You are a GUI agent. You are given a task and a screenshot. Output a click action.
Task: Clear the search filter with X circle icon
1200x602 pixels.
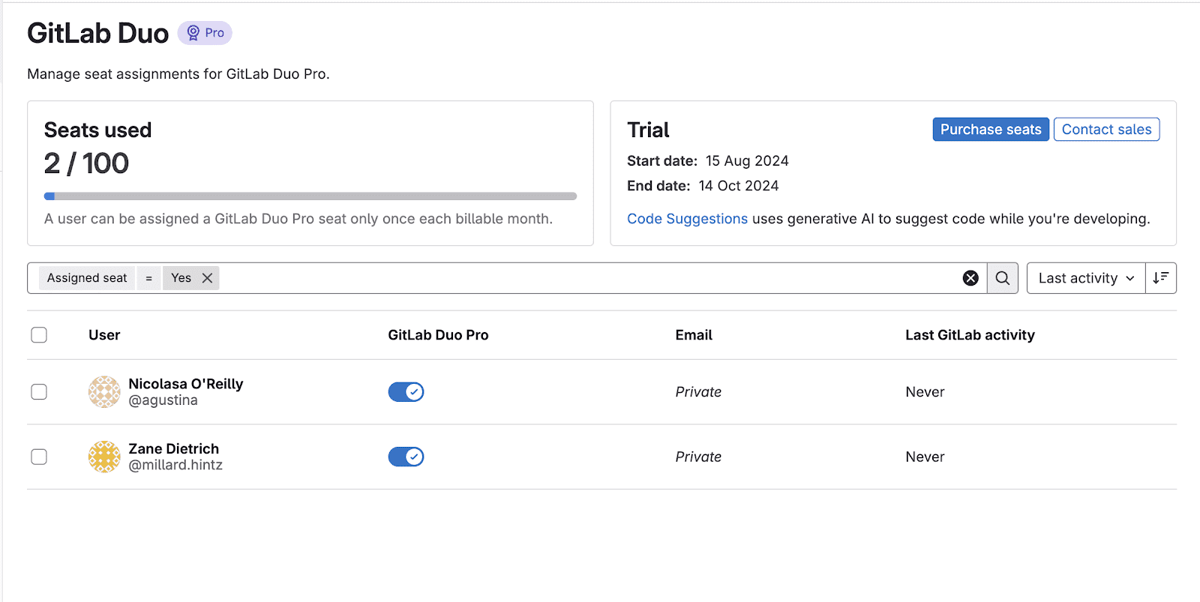click(970, 278)
